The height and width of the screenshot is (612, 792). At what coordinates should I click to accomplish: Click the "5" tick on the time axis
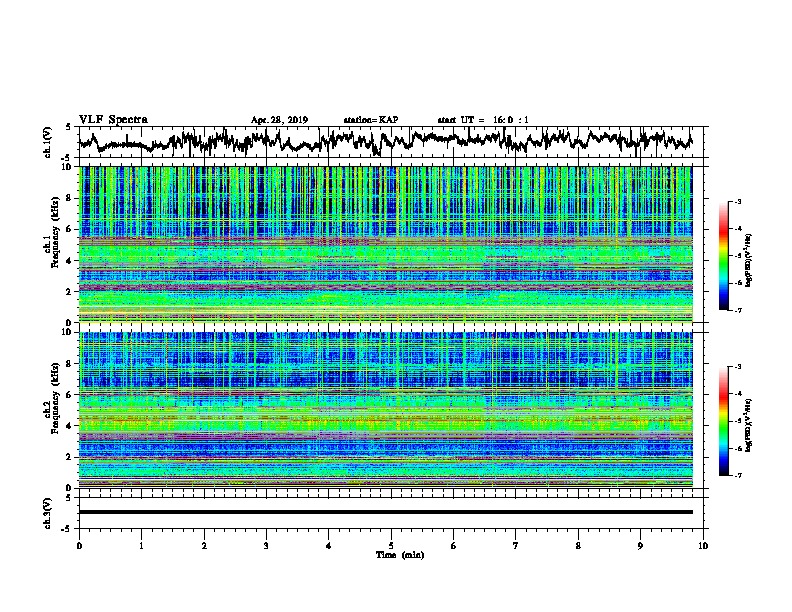click(391, 546)
